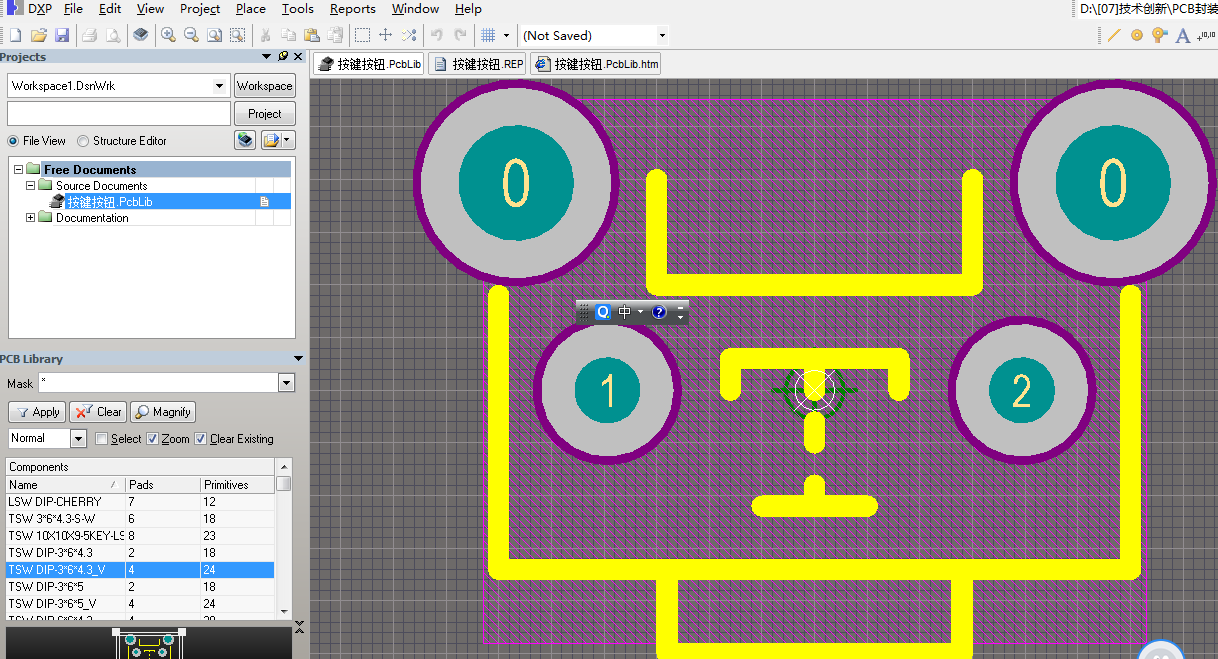
Task: Copy the selection
Action: point(289,35)
